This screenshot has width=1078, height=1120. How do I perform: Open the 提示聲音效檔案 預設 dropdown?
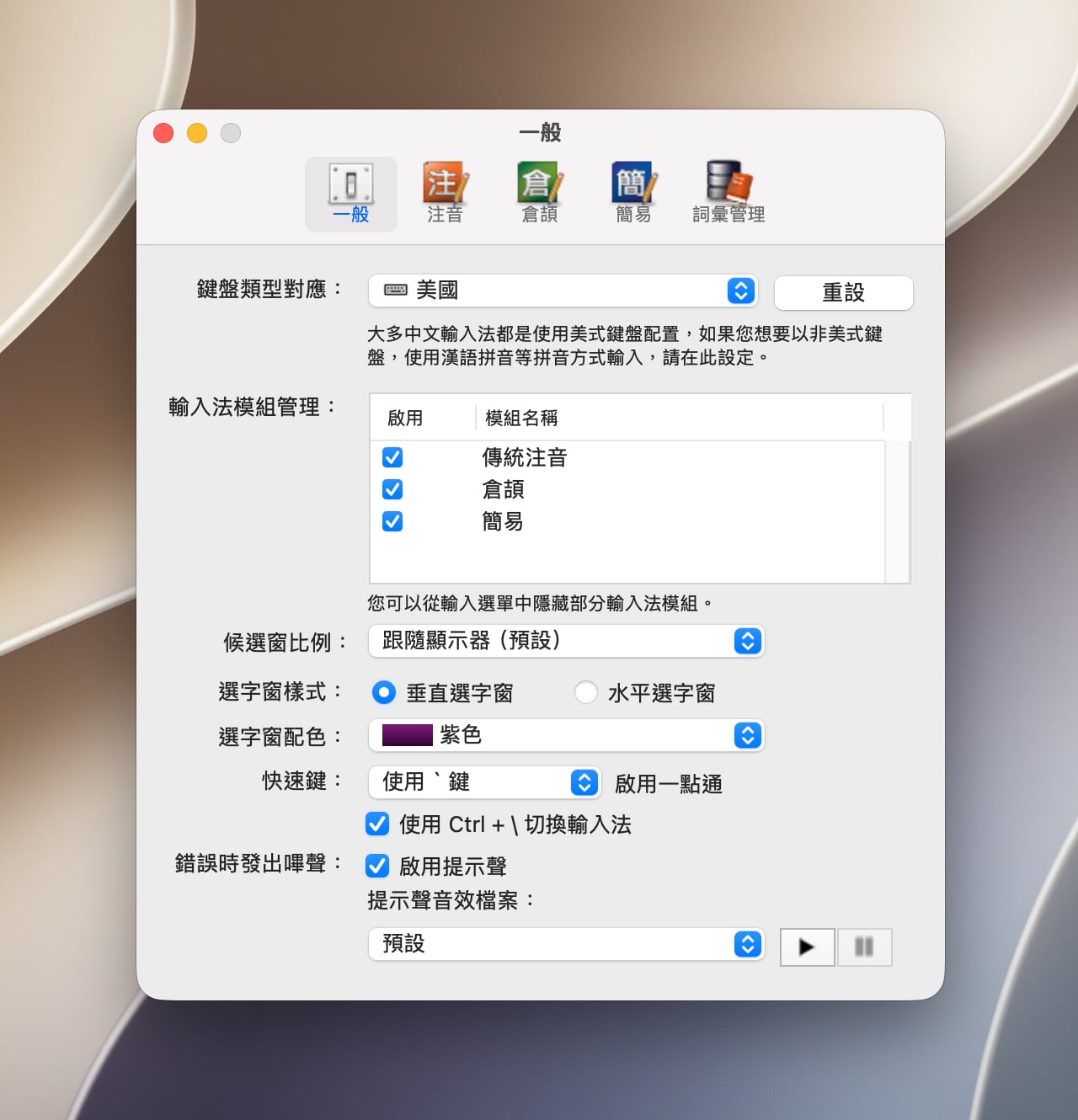(x=567, y=944)
